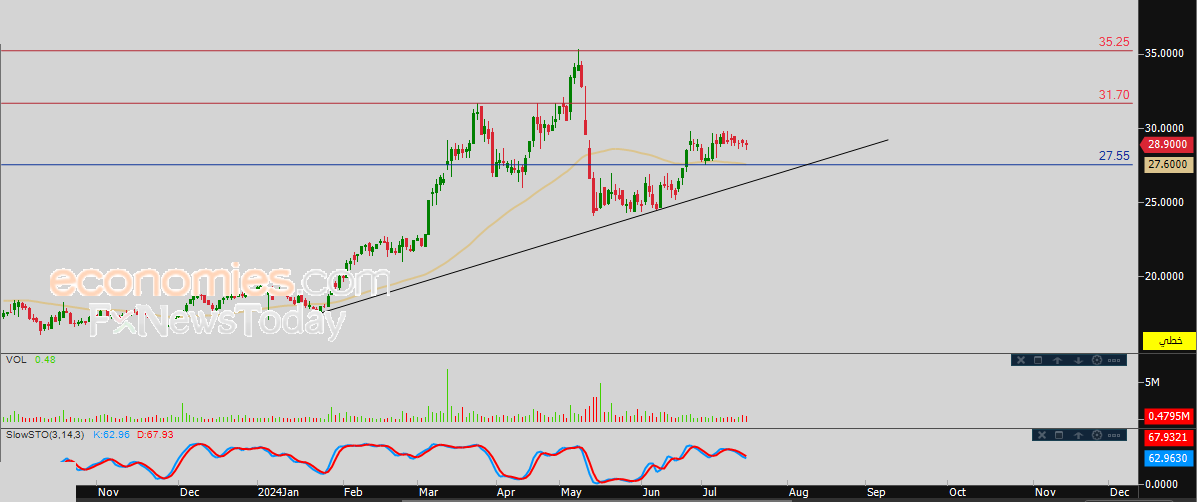This screenshot has height=502, width=1197.
Task: Click the 27.55 support level label
Action: click(x=1114, y=156)
